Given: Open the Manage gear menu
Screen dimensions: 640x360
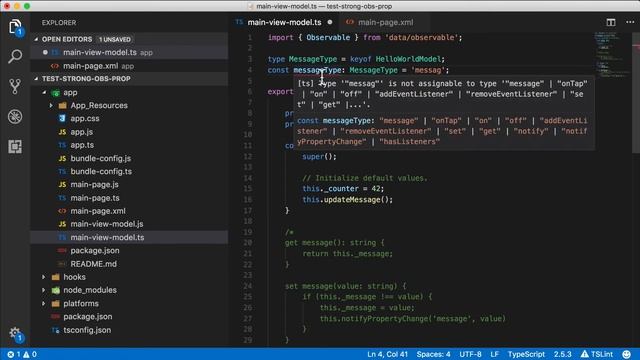Looking at the screenshot, I should point(15,333).
